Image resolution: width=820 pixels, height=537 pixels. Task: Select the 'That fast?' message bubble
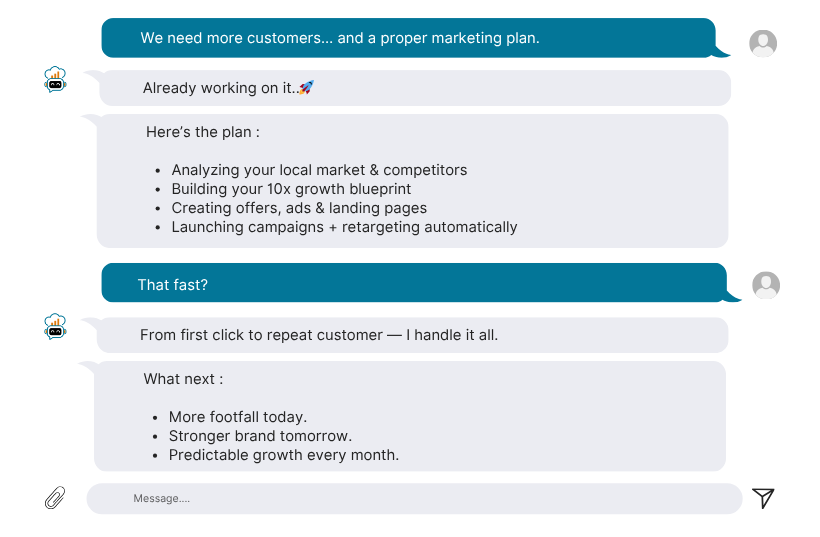click(x=414, y=282)
